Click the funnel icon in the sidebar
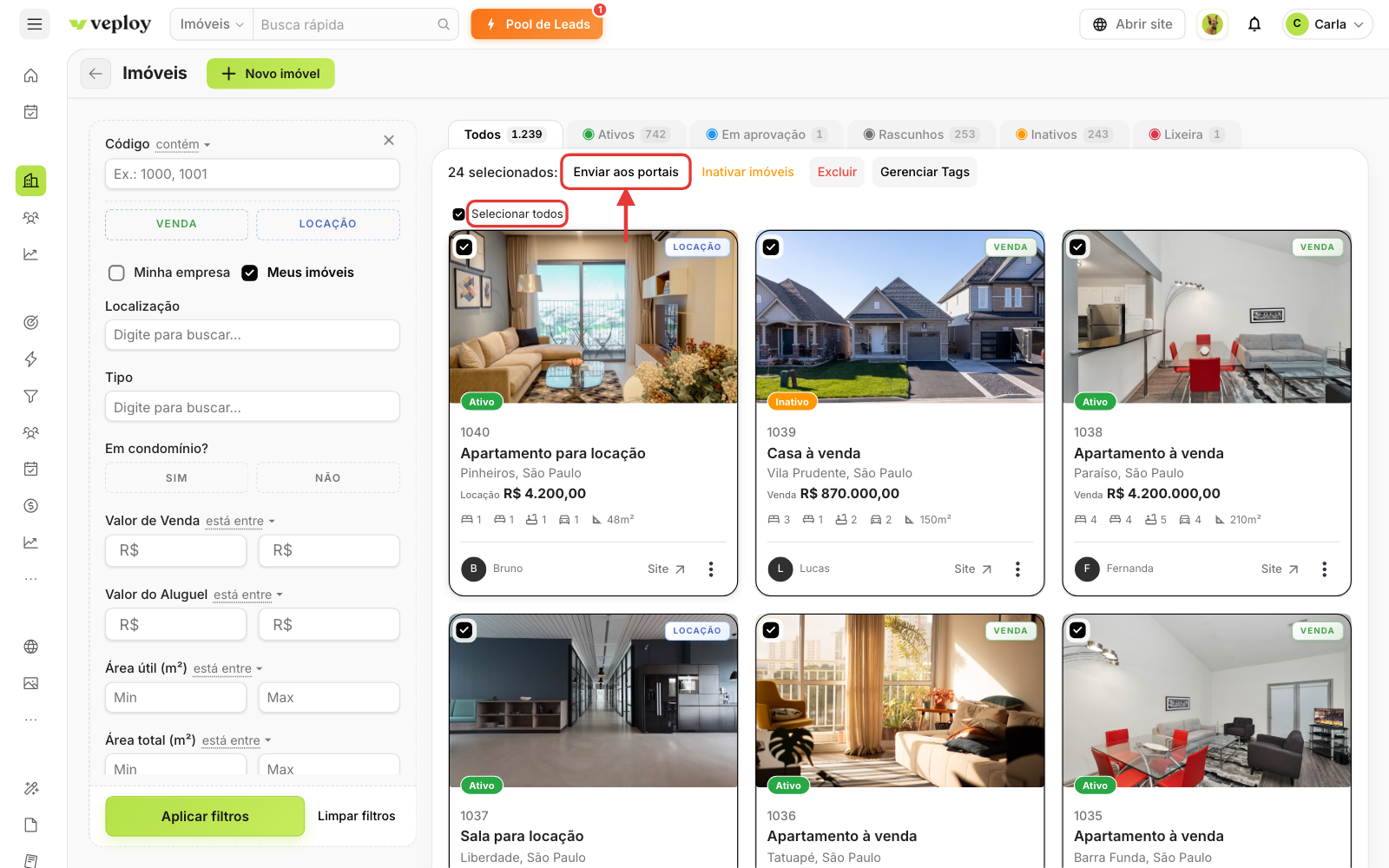Viewport: 1389px width, 868px height. click(31, 396)
